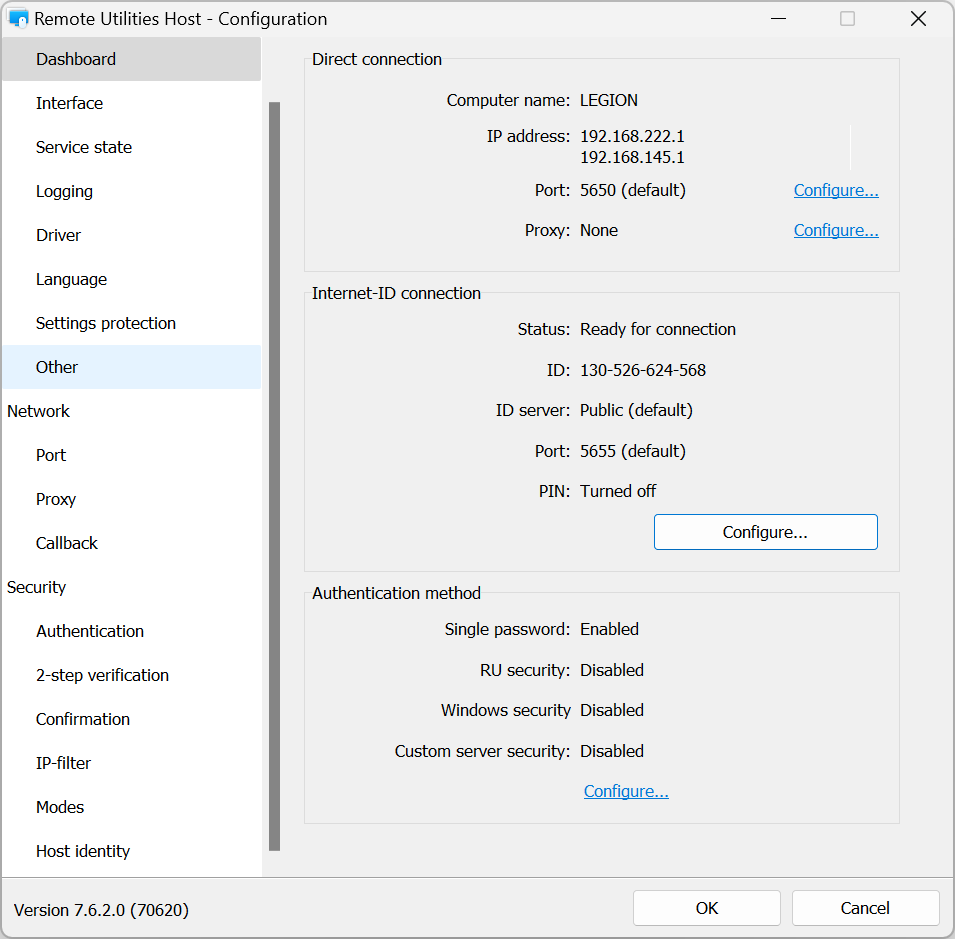
Task: Click the Remote Utilities app icon in title bar
Action: pos(18,19)
